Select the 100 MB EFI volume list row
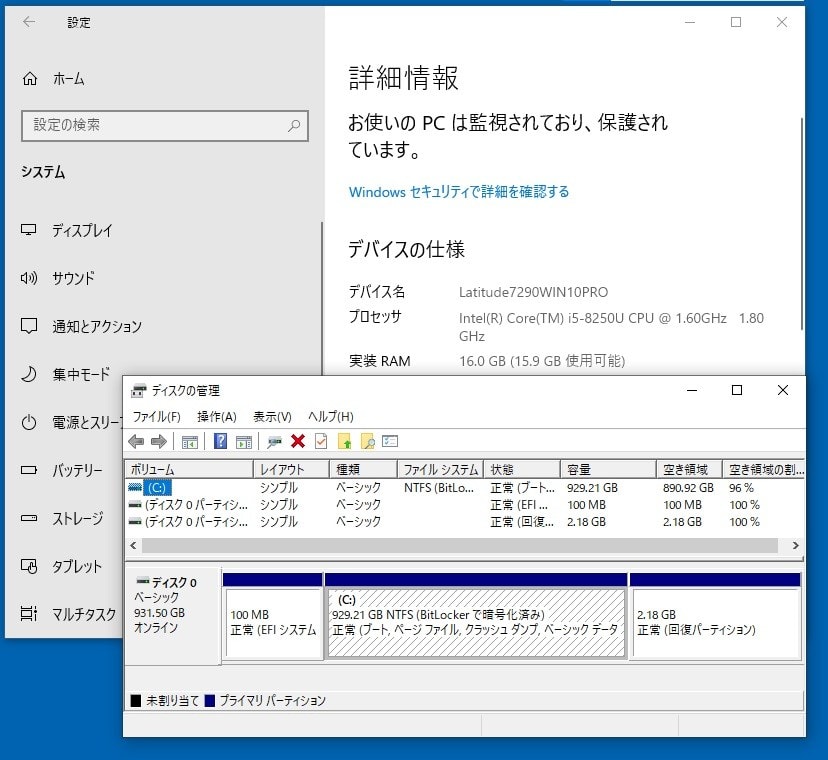 pyautogui.click(x=465, y=504)
